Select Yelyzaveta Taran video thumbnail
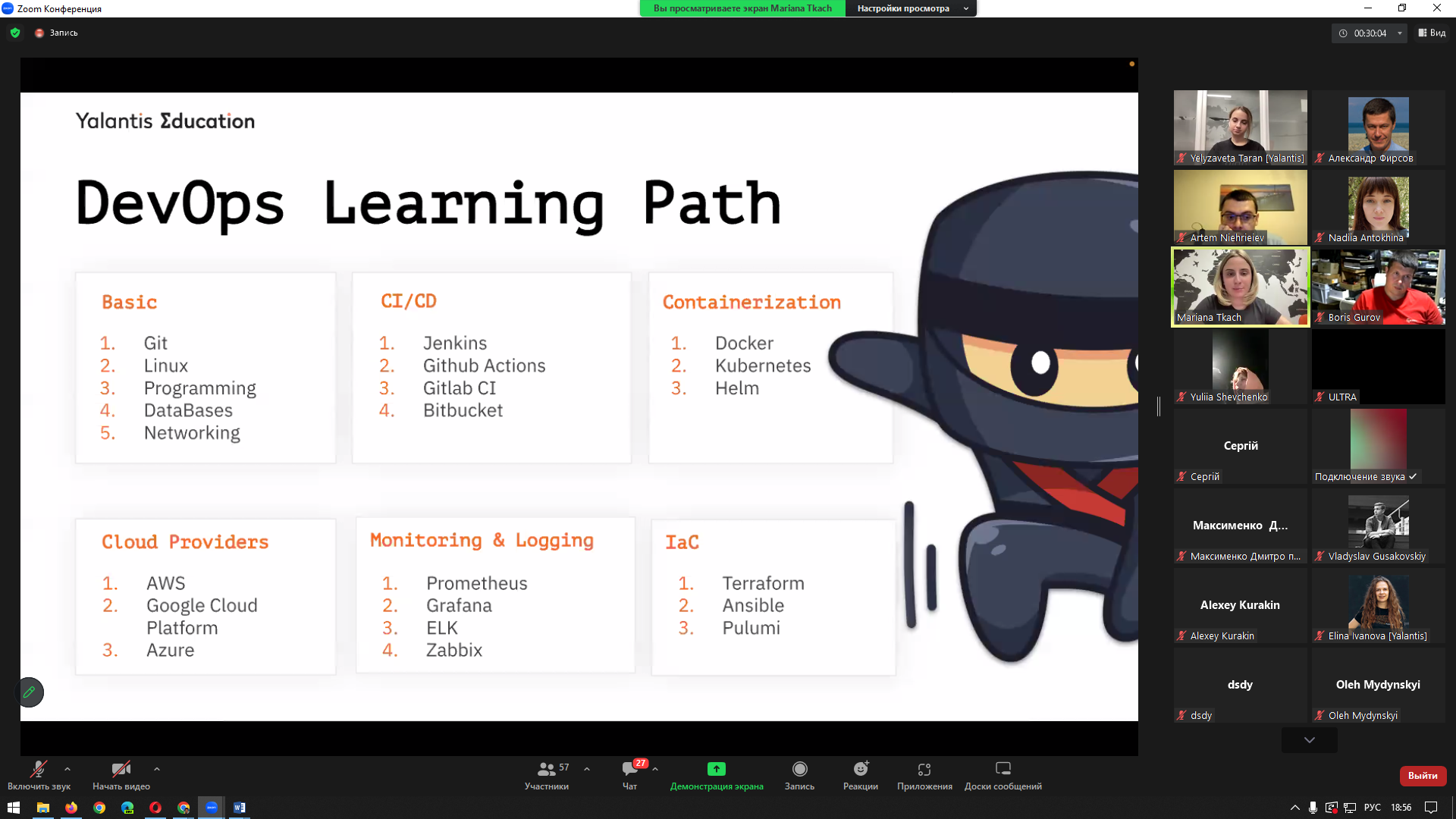 1241,127
